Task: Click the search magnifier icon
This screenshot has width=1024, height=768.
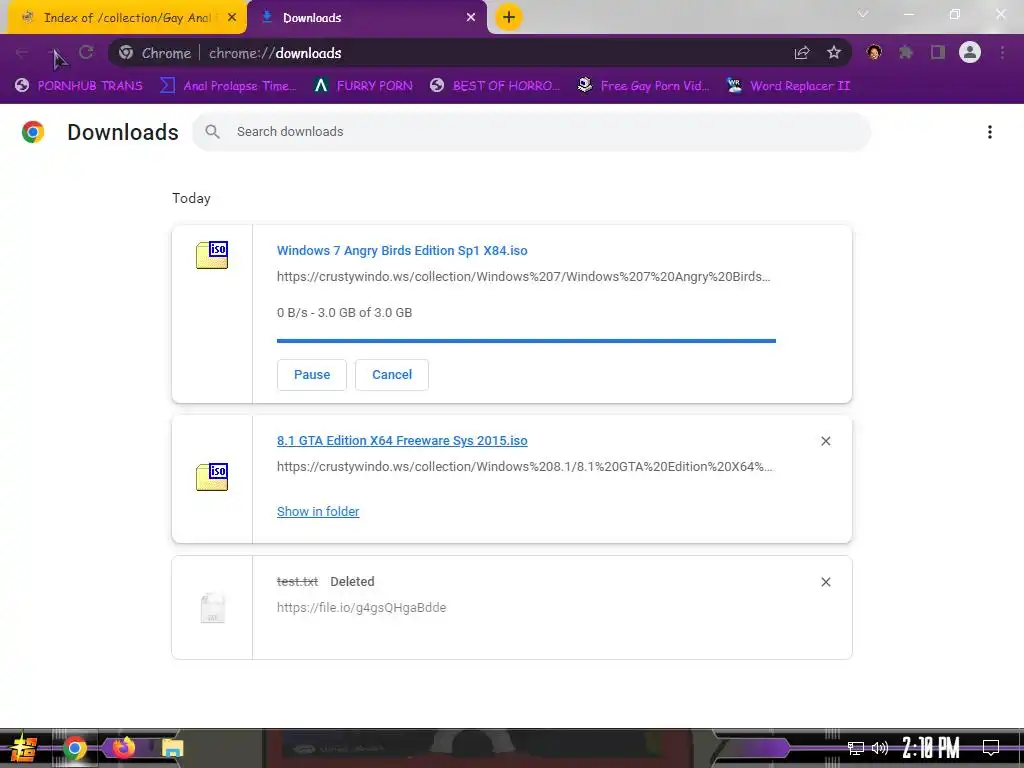Action: (x=212, y=132)
